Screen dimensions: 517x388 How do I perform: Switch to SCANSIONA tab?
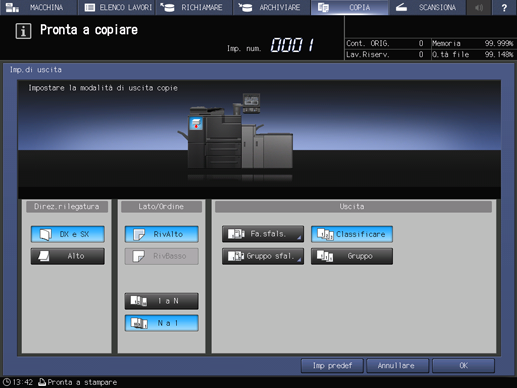427,7
